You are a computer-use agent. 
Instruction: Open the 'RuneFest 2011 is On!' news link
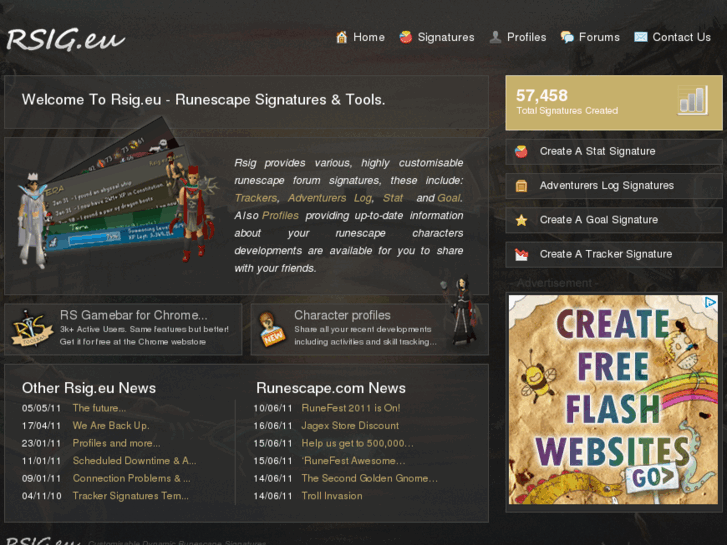pyautogui.click(x=351, y=408)
